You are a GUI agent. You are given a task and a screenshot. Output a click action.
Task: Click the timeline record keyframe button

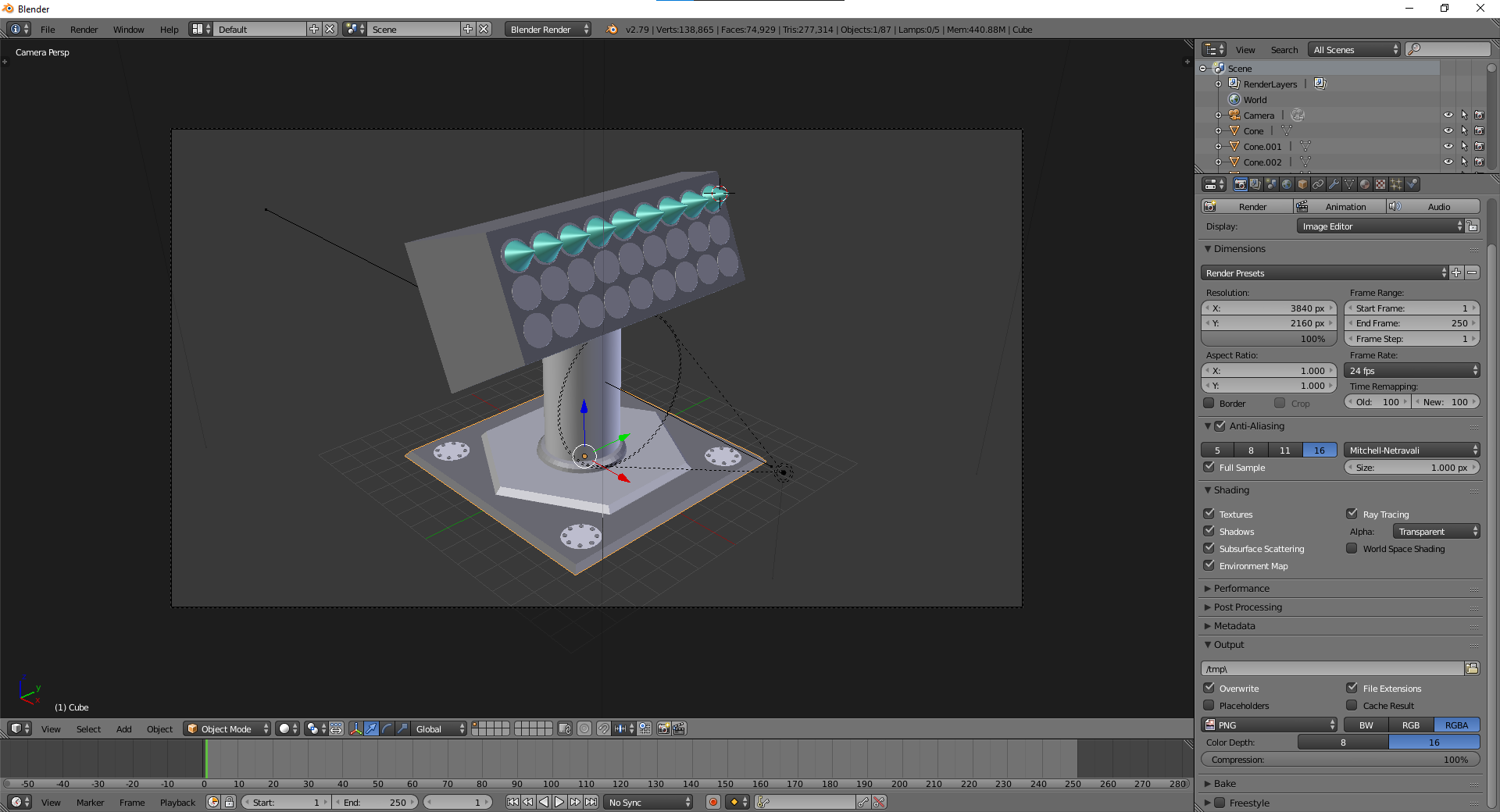(712, 802)
